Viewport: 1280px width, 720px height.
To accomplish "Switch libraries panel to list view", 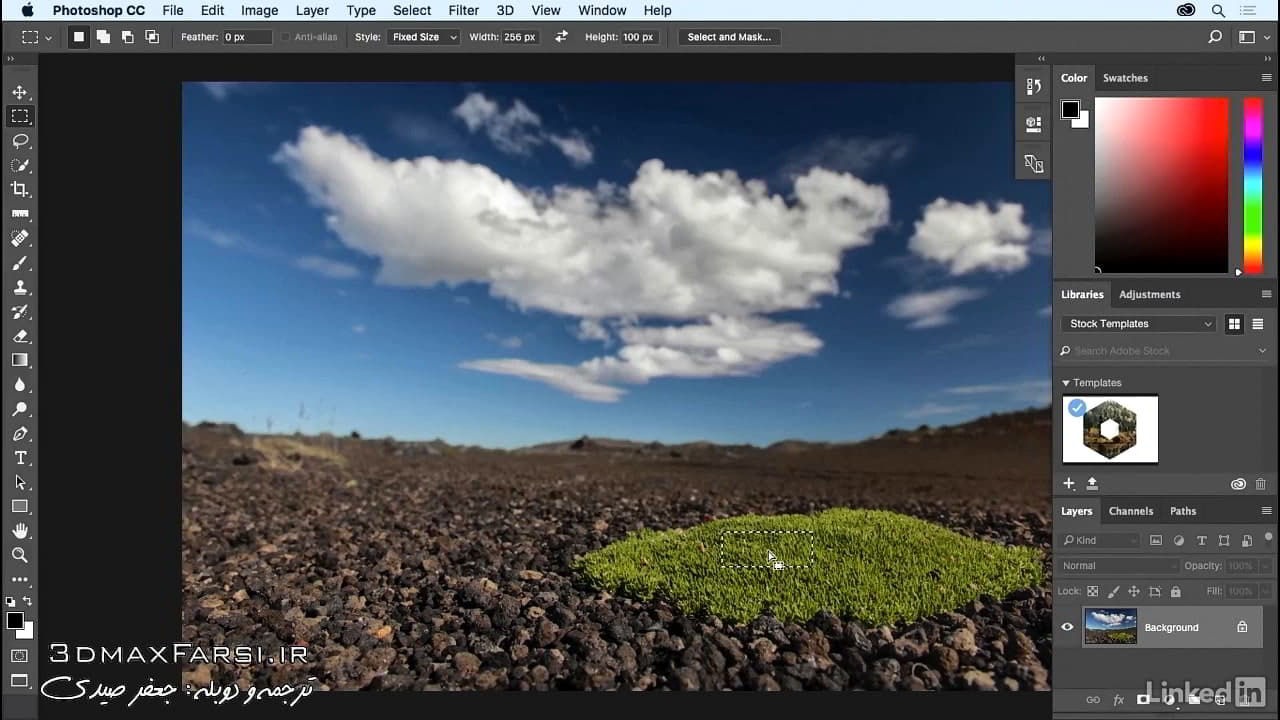I will point(1258,324).
